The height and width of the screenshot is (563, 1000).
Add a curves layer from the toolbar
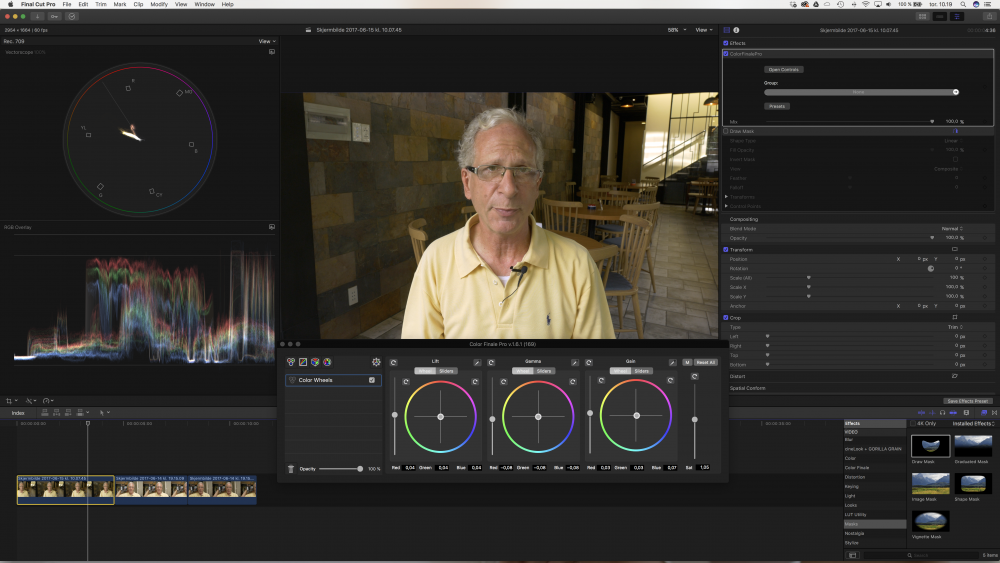tap(303, 362)
